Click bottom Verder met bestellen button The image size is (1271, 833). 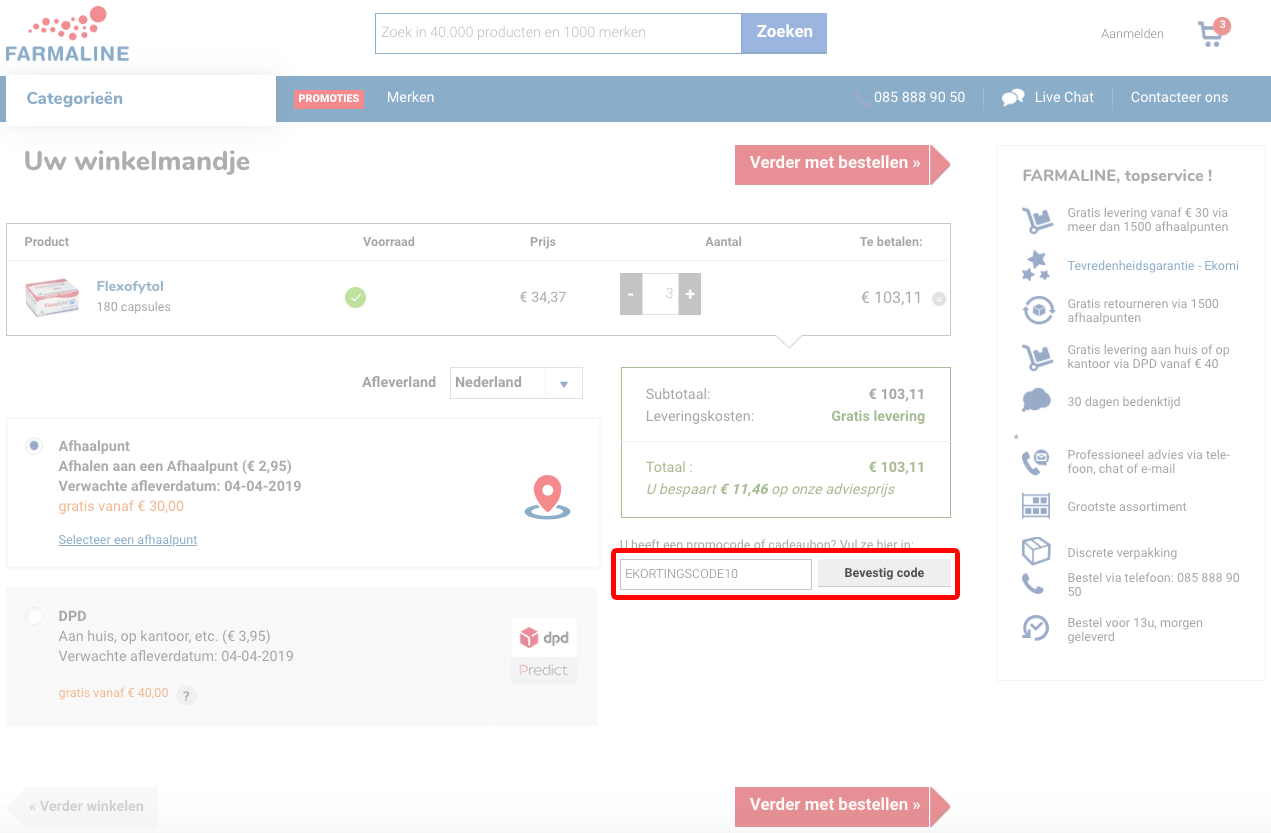[x=842, y=806]
